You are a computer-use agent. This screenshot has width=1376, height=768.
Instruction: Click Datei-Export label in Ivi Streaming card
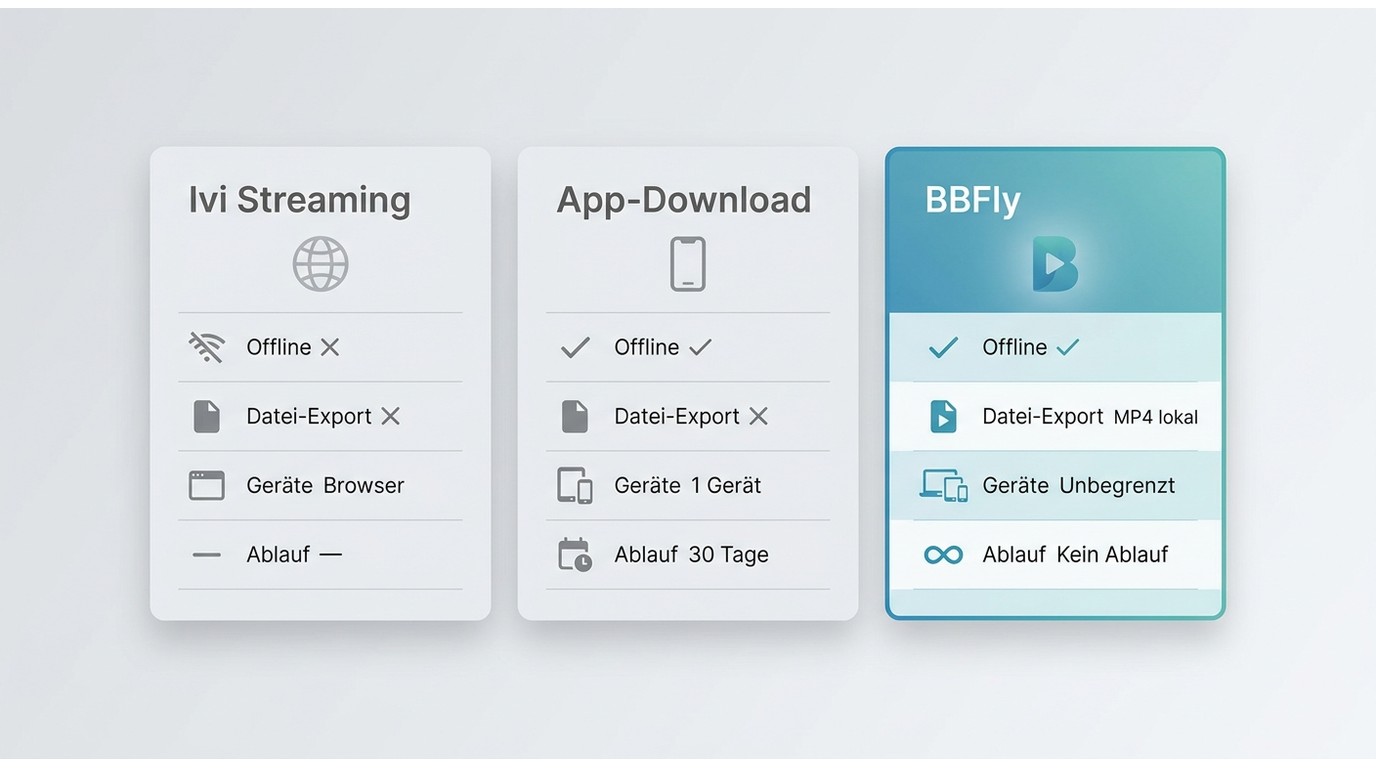click(x=309, y=416)
